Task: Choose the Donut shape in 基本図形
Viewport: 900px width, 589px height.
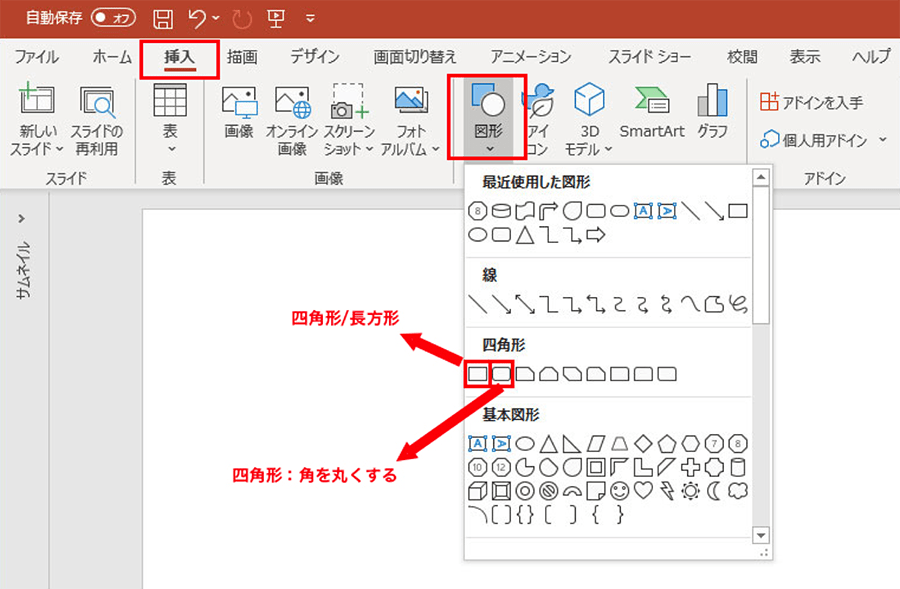Action: (525, 491)
